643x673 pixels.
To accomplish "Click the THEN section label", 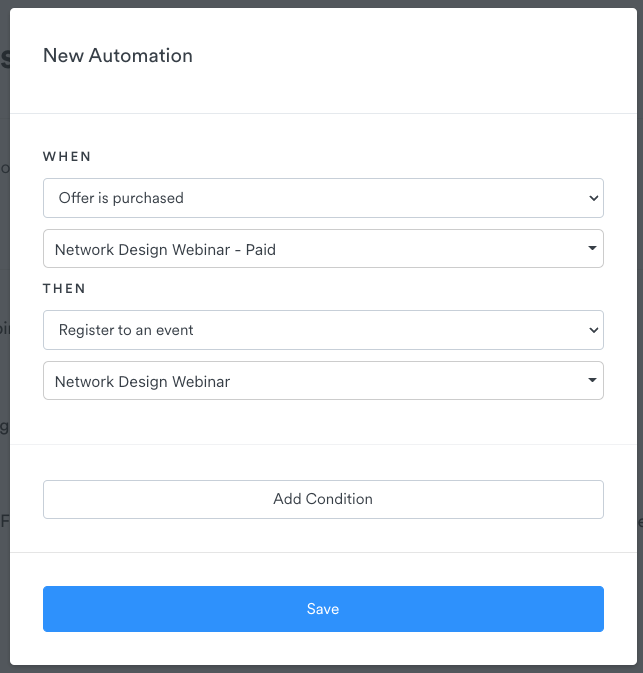I will pyautogui.click(x=65, y=288).
